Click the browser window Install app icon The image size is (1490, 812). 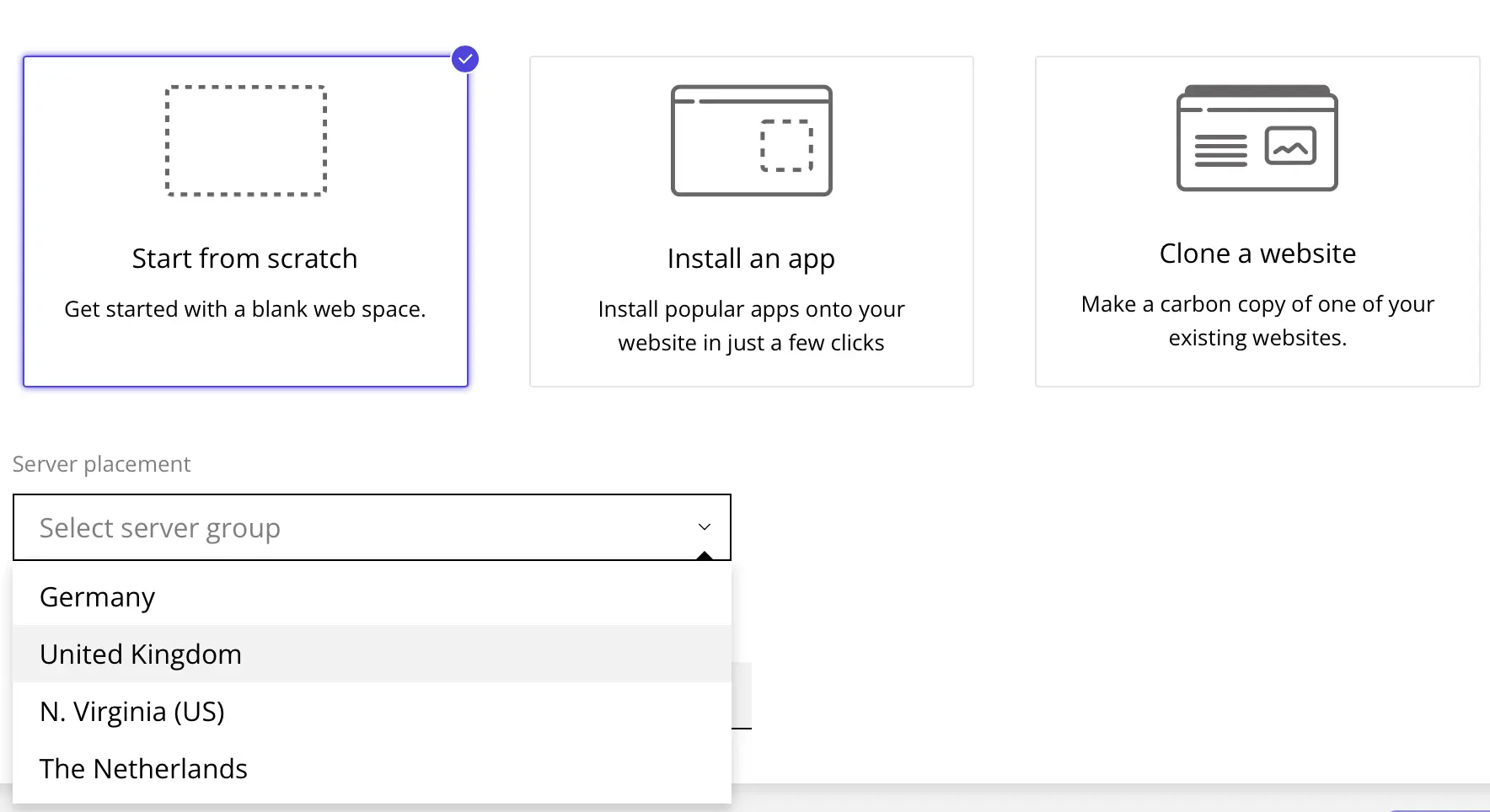coord(751,141)
